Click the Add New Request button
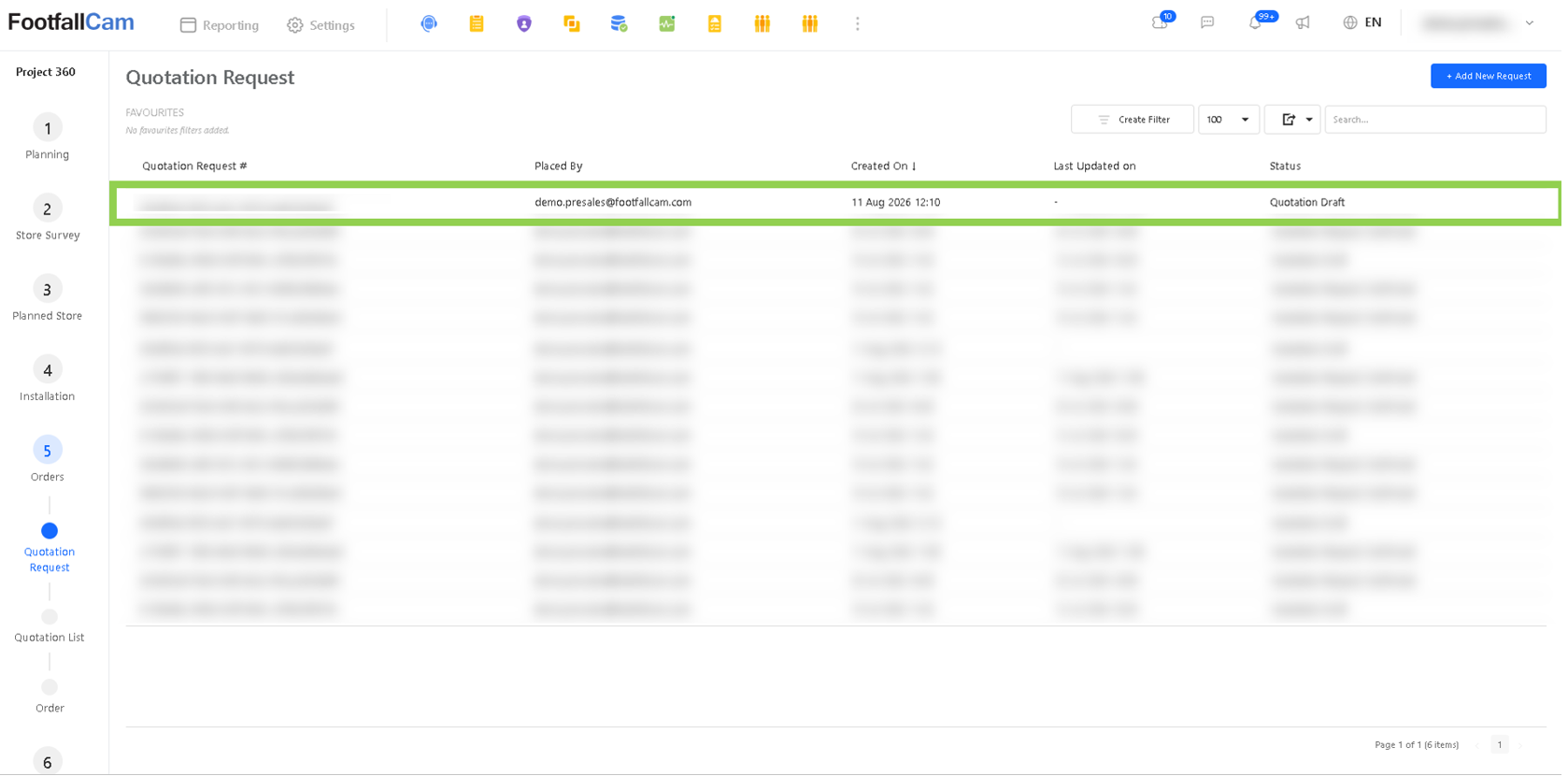Viewport: 1568px width, 776px height. pos(1488,76)
